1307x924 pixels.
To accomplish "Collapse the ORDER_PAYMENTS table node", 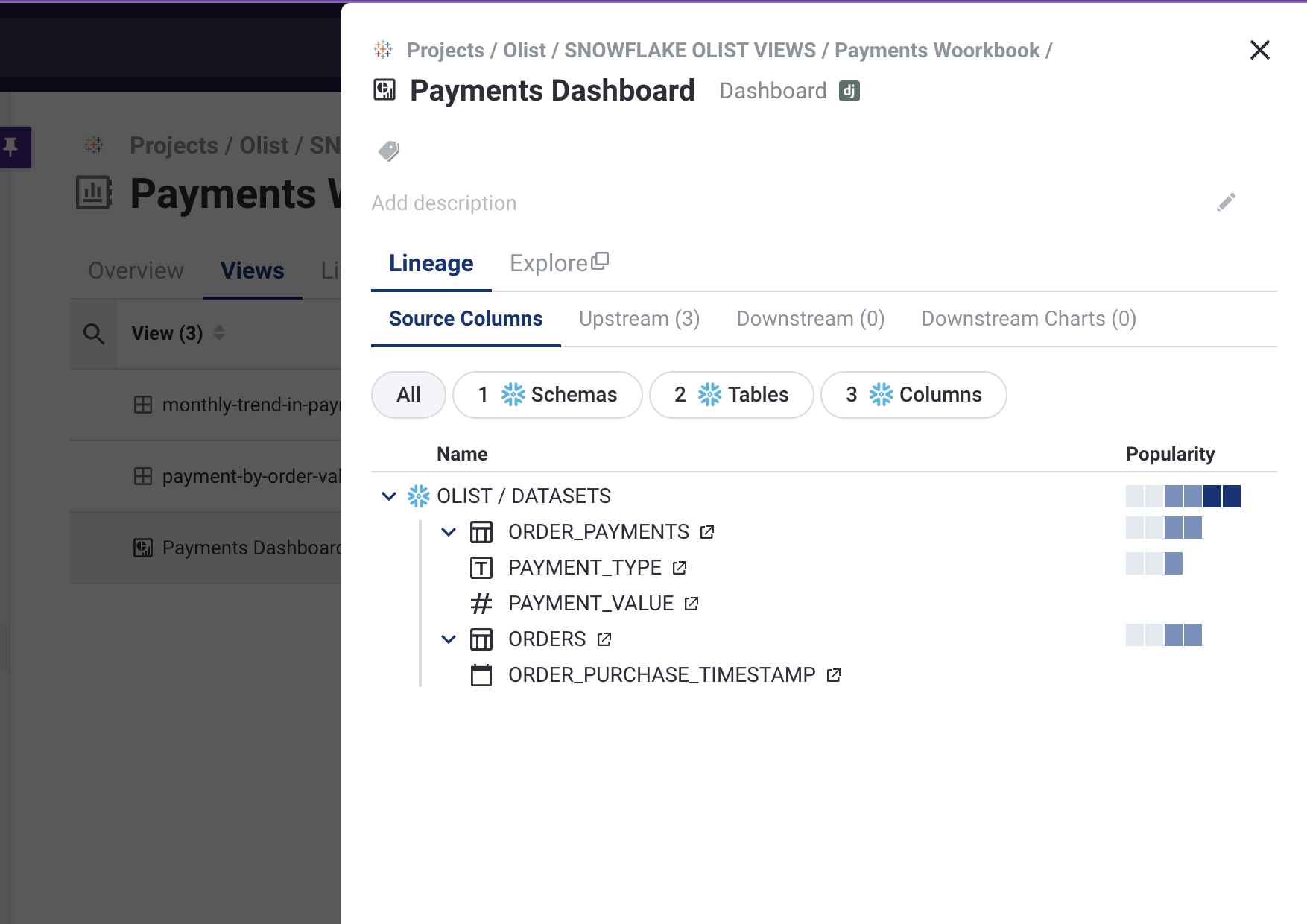I will [x=449, y=532].
